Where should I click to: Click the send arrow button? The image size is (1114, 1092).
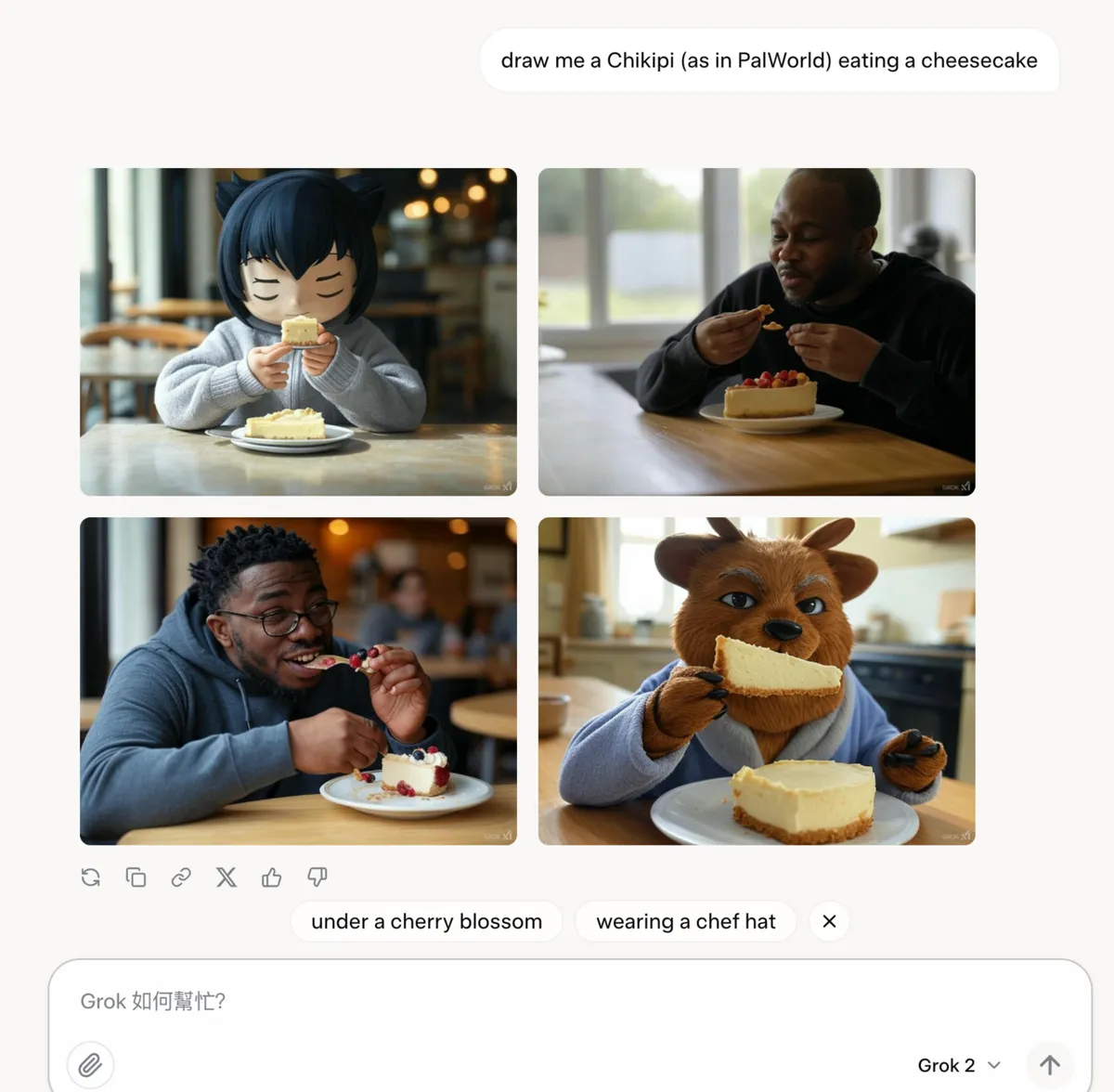point(1050,1065)
